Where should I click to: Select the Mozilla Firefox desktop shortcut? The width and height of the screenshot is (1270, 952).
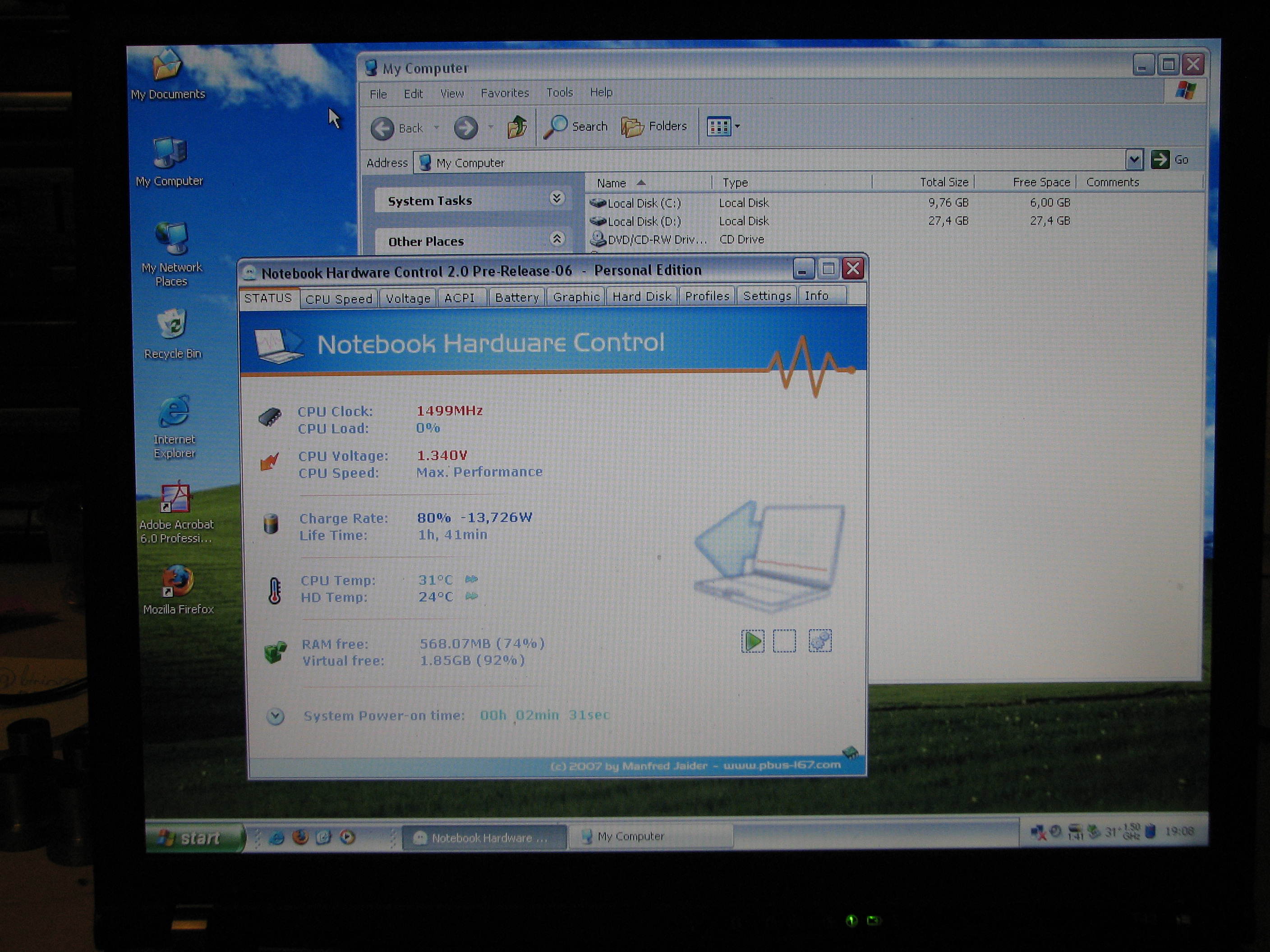[x=178, y=590]
